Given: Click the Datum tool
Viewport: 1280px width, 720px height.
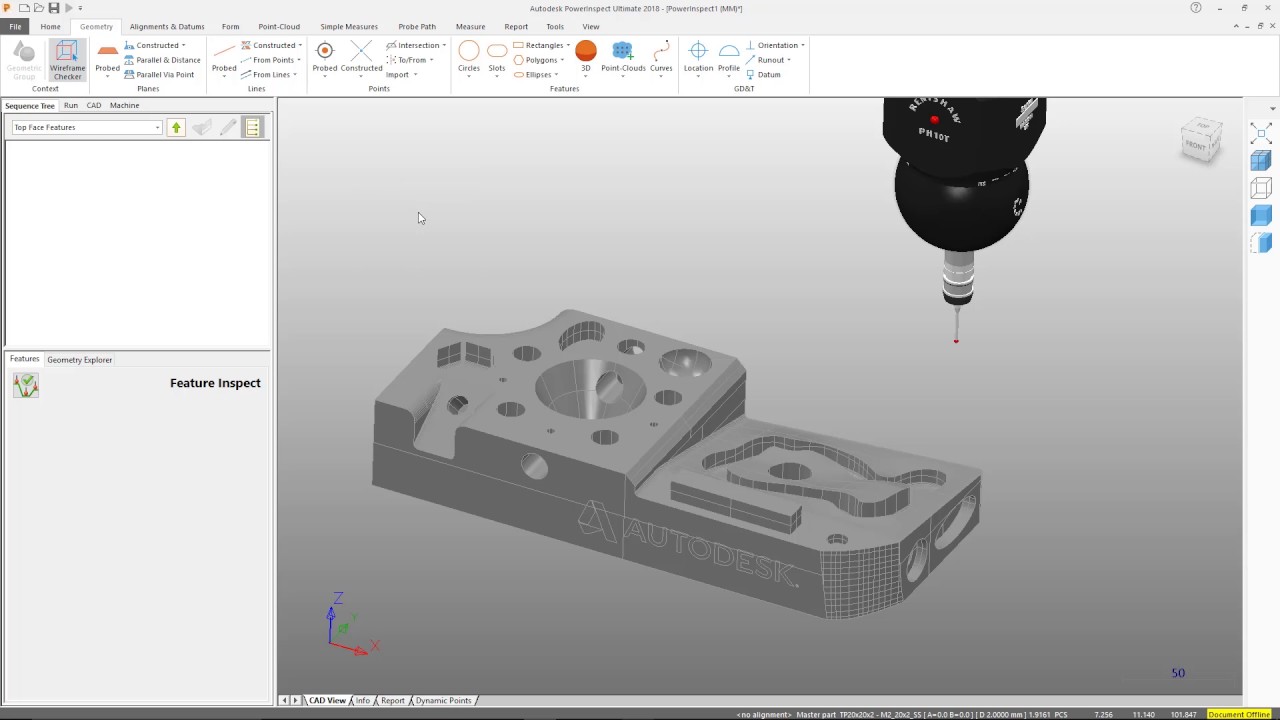Looking at the screenshot, I should pyautogui.click(x=763, y=74).
